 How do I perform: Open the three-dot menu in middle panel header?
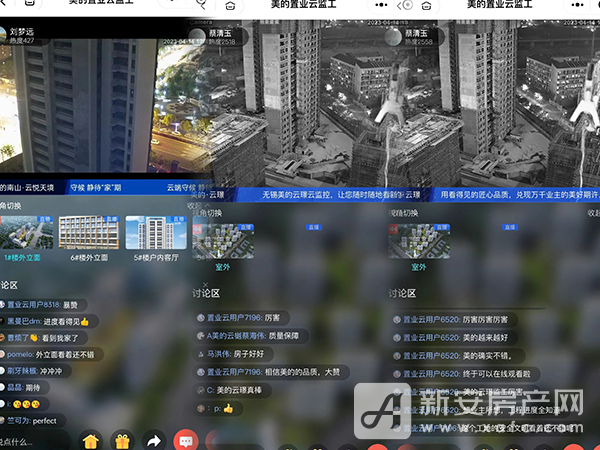381,5
